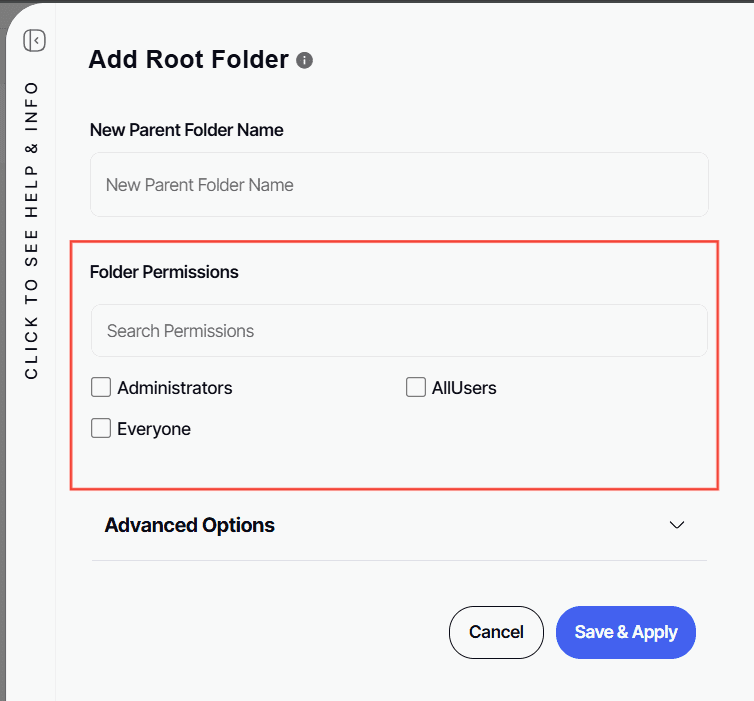
Task: Click the divider line below Advanced Options
Action: 399,560
